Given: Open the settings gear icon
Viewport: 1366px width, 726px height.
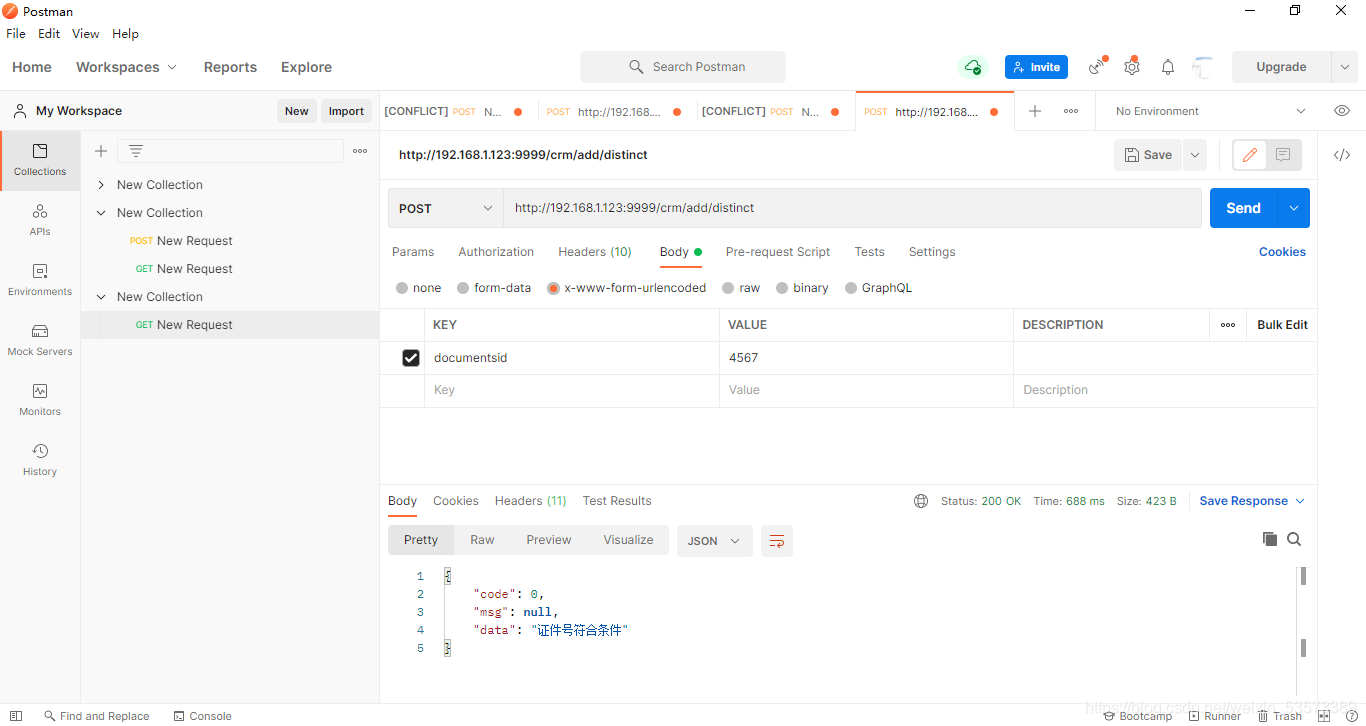Looking at the screenshot, I should 1132,67.
